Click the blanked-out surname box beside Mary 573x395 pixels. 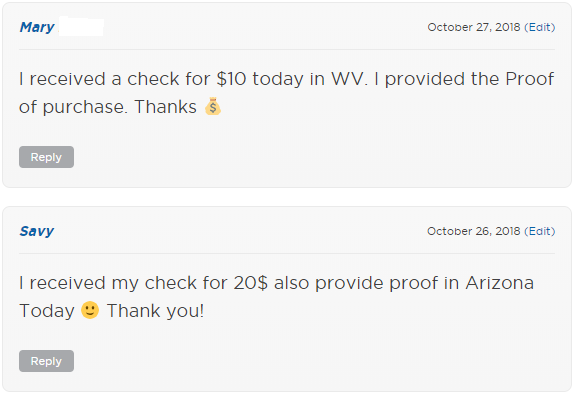click(81, 26)
